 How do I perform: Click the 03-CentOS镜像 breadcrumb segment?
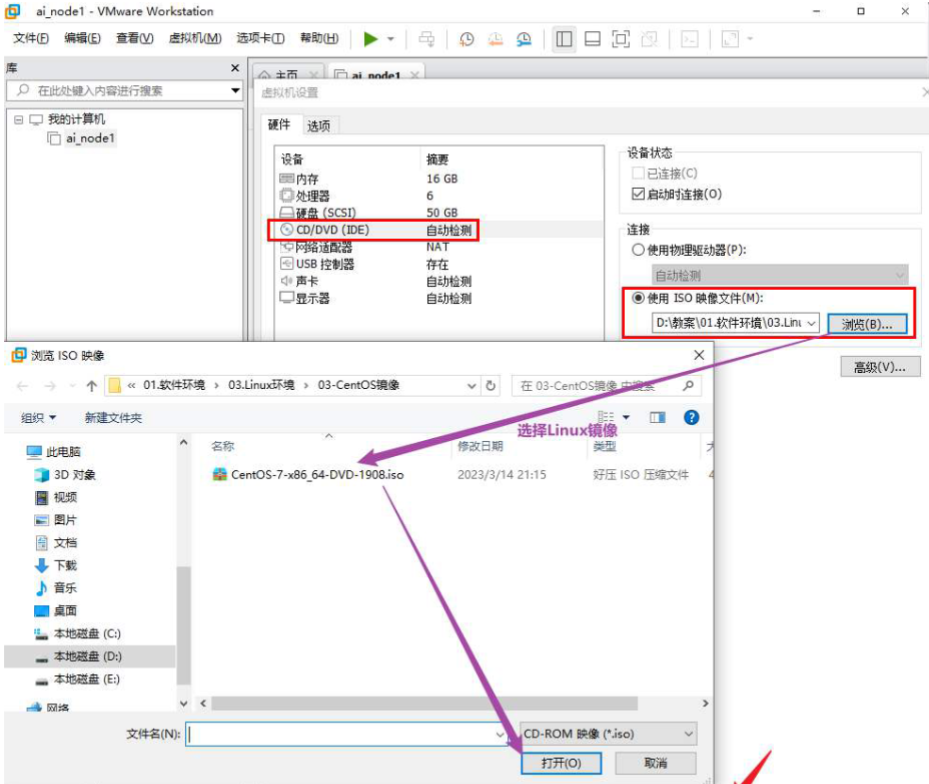tap(358, 385)
